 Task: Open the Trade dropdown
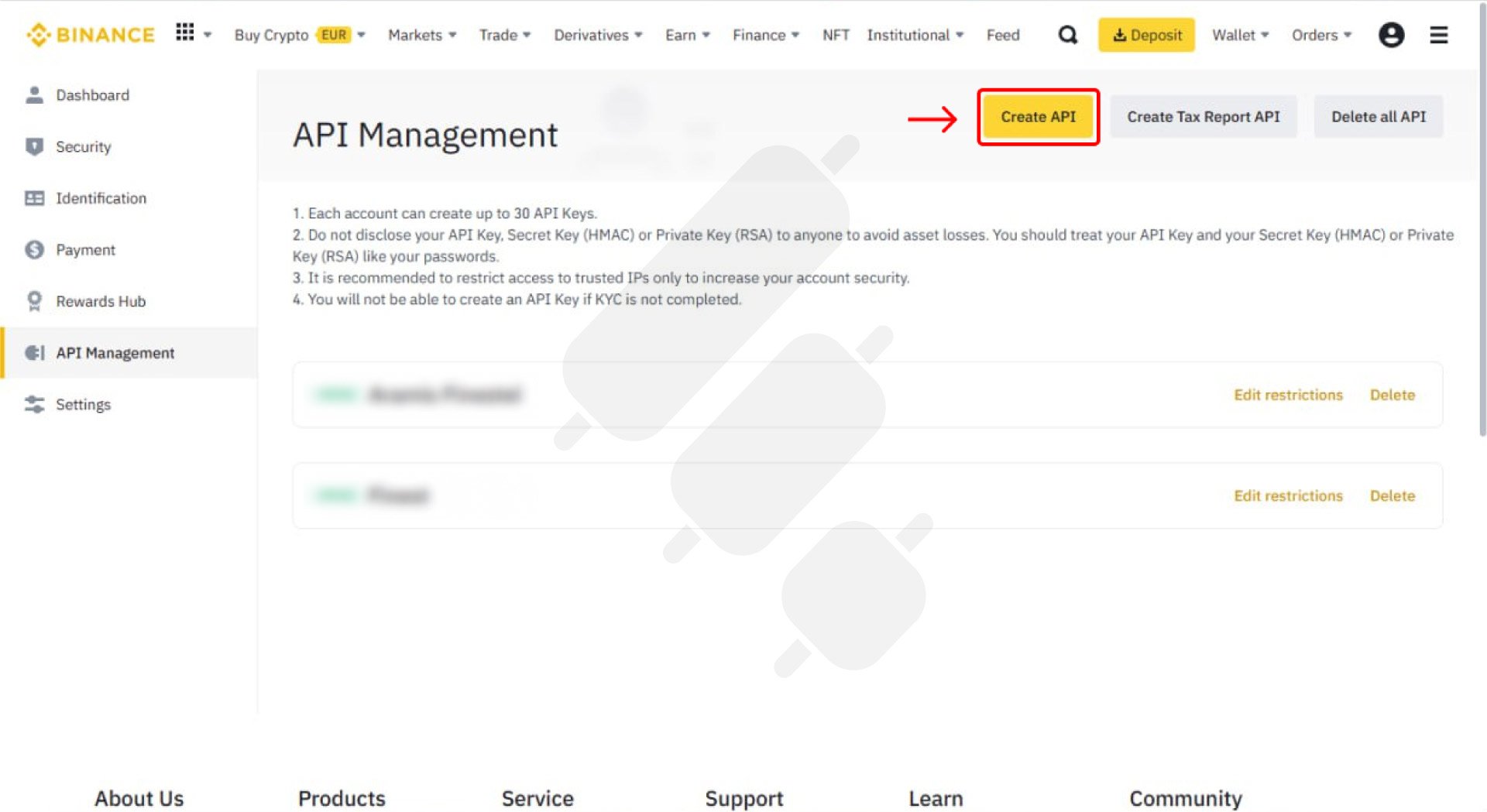coord(504,35)
